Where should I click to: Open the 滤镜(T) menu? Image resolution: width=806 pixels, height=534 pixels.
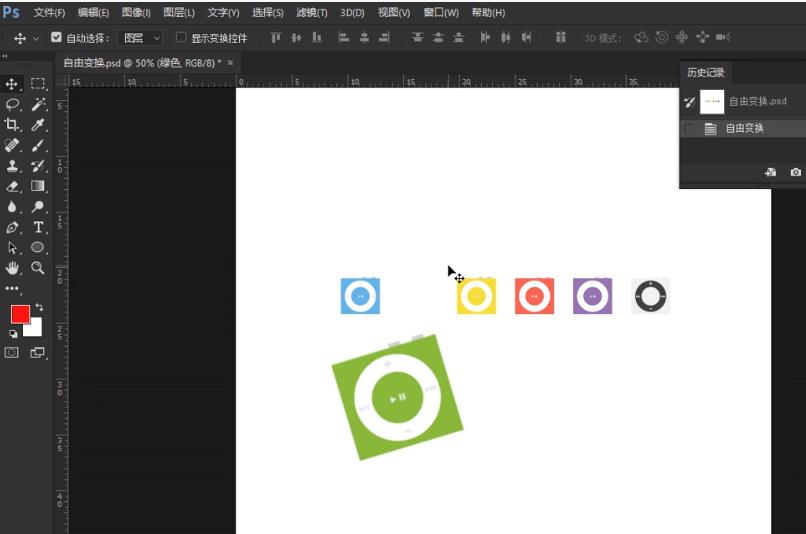pos(312,13)
